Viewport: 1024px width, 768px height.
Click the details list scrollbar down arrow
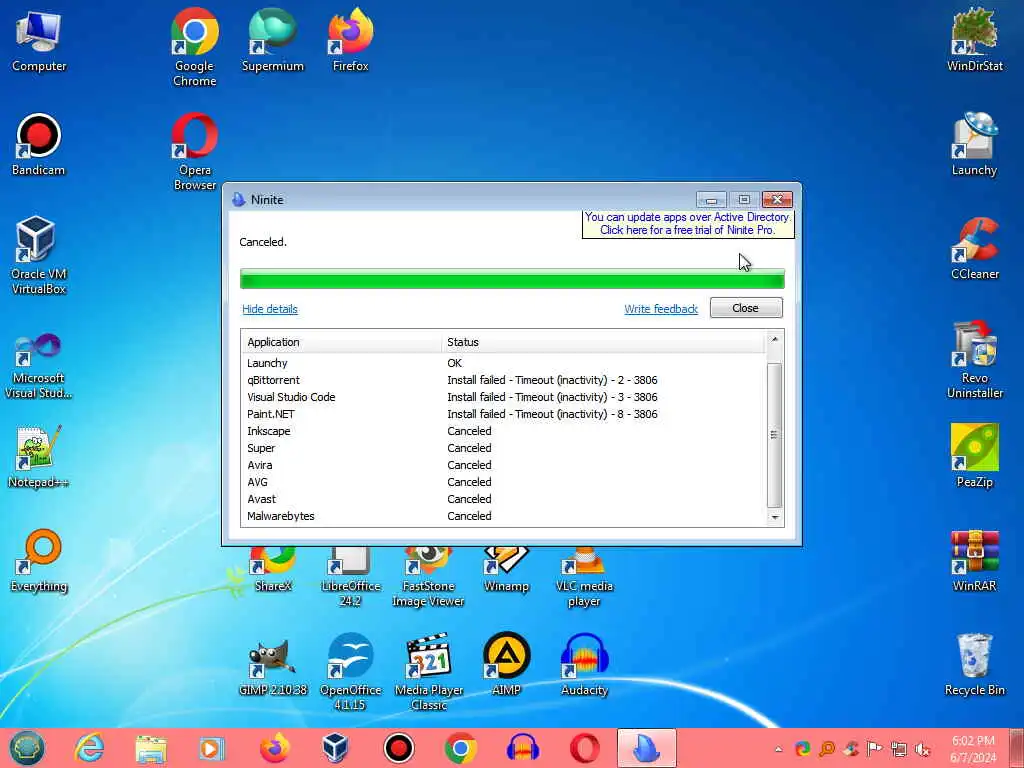[x=775, y=517]
